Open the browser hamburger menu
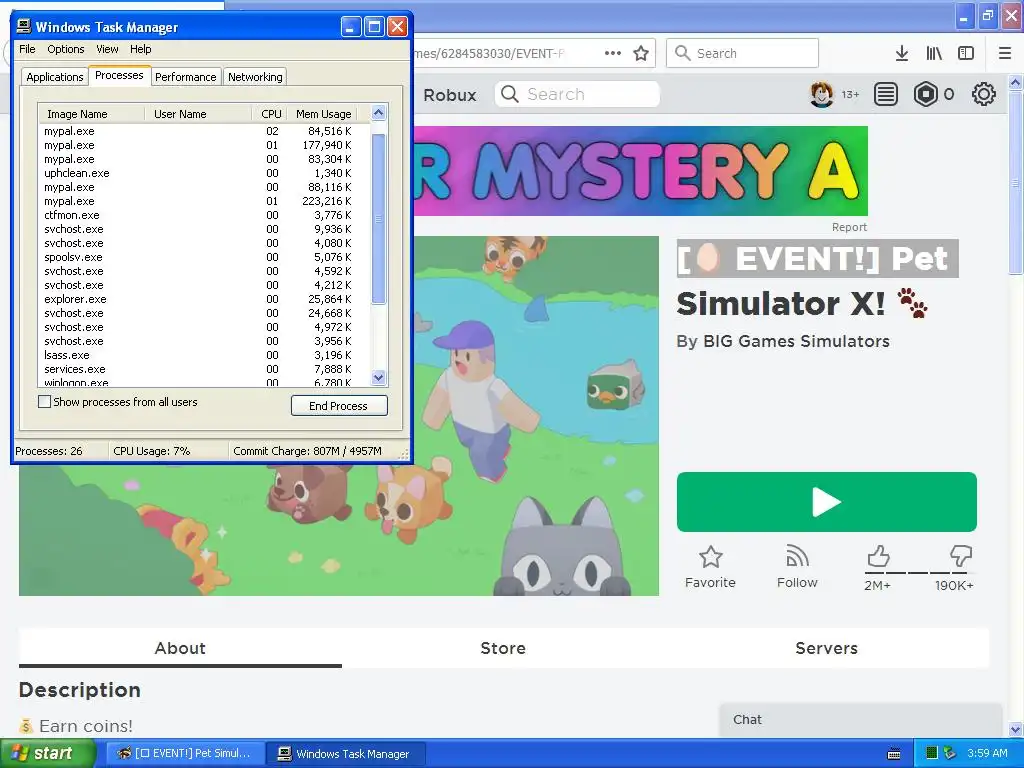 pyautogui.click(x=1004, y=54)
